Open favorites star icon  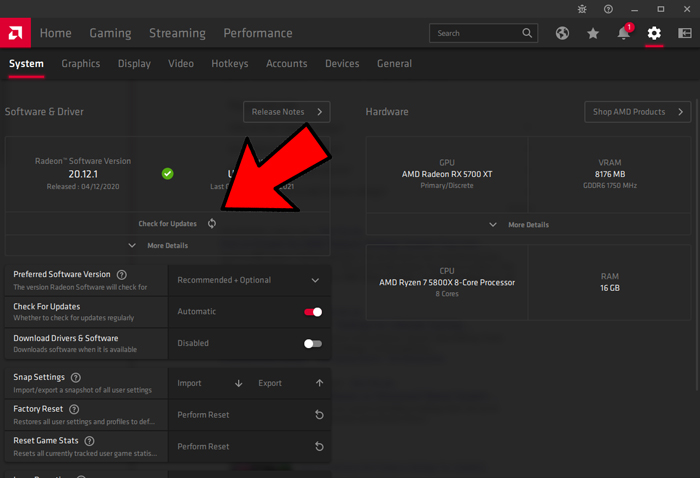coord(593,33)
